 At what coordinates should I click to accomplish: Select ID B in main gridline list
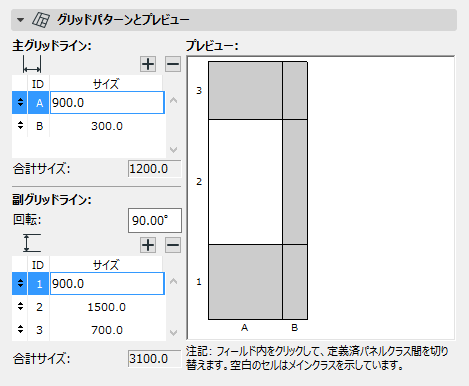click(x=39, y=126)
